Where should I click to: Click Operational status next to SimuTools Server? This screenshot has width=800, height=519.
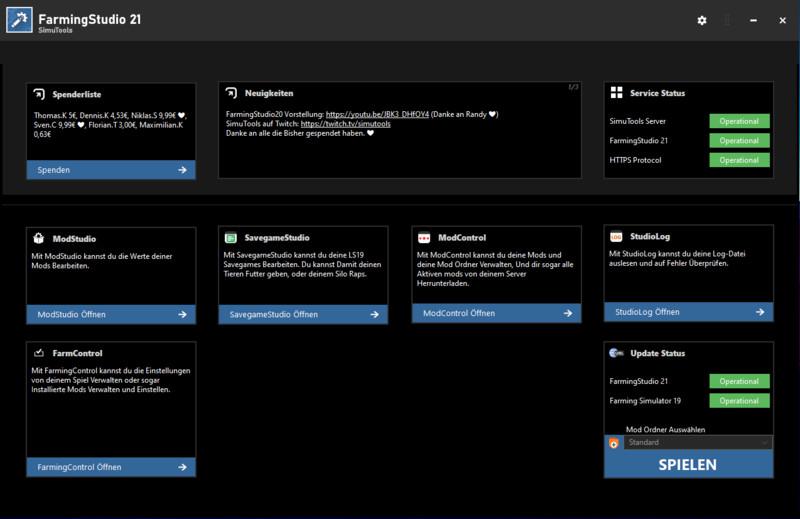click(739, 121)
